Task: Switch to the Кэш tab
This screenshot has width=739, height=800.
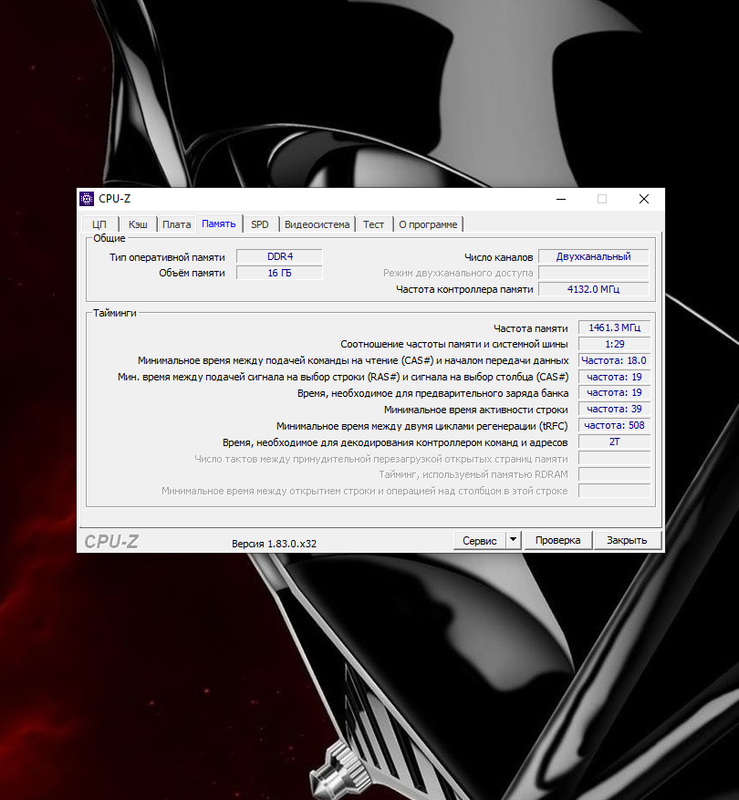Action: (x=138, y=224)
